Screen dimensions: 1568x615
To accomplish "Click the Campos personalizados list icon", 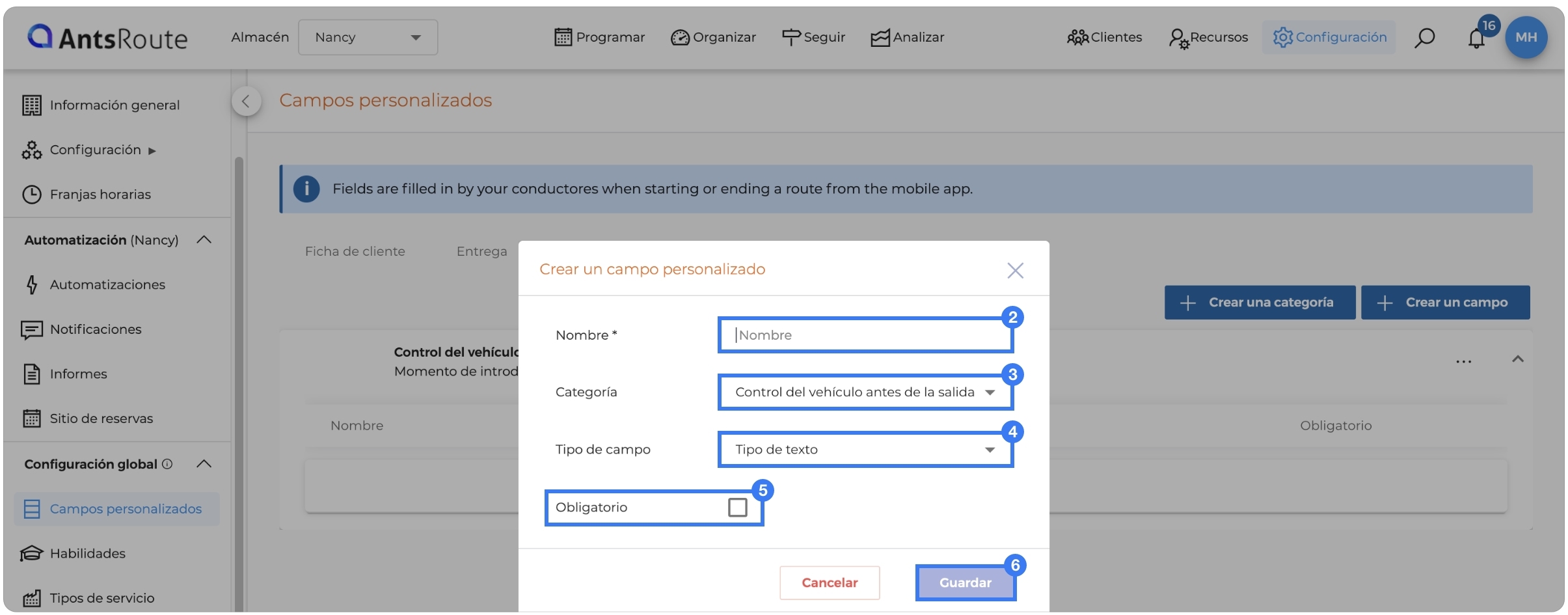I will (x=31, y=508).
